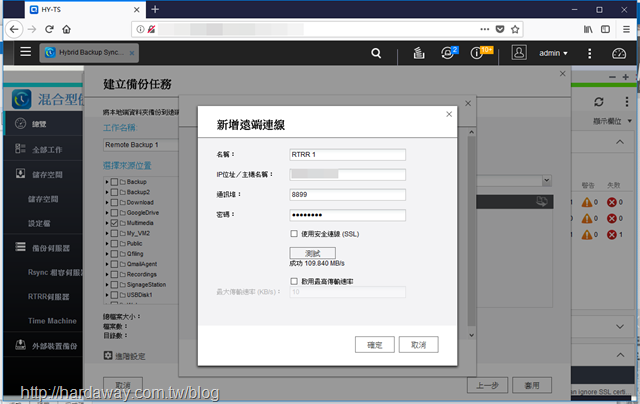The width and height of the screenshot is (640, 404).
Task: Reload the page in Firefox
Action: pos(49,29)
